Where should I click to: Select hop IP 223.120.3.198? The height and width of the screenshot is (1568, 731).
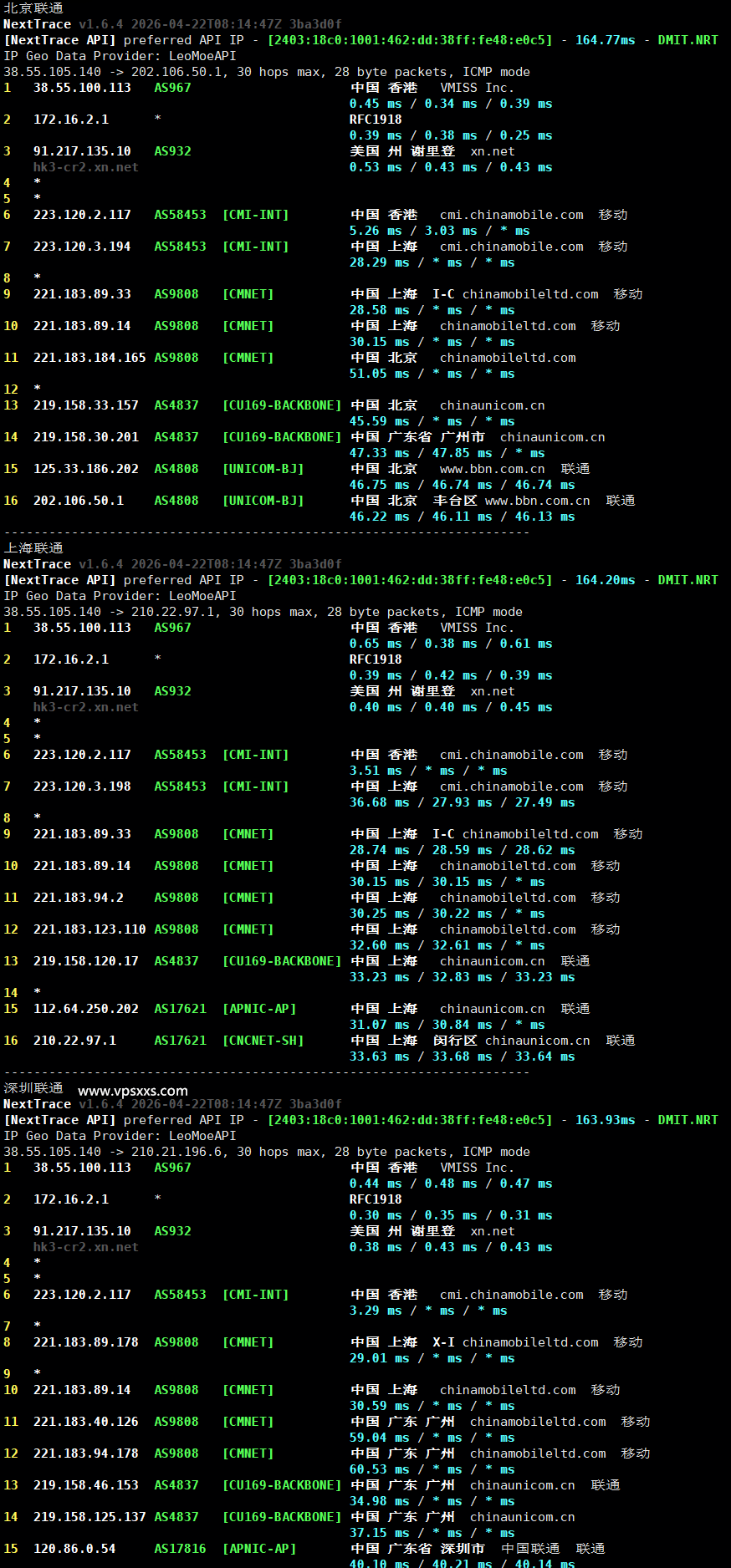pos(82,787)
